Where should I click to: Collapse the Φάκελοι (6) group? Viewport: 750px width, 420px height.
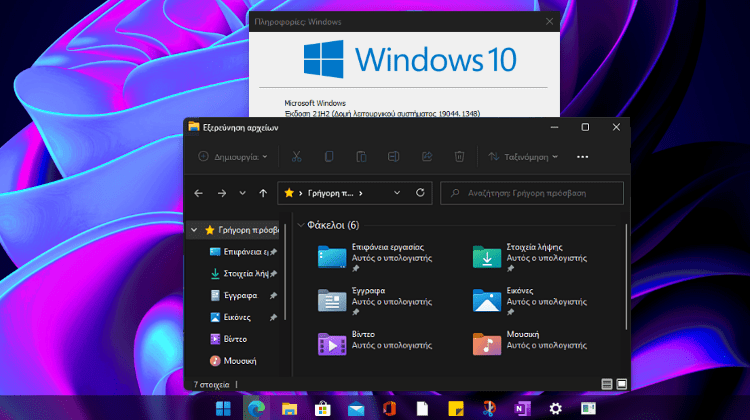point(301,225)
